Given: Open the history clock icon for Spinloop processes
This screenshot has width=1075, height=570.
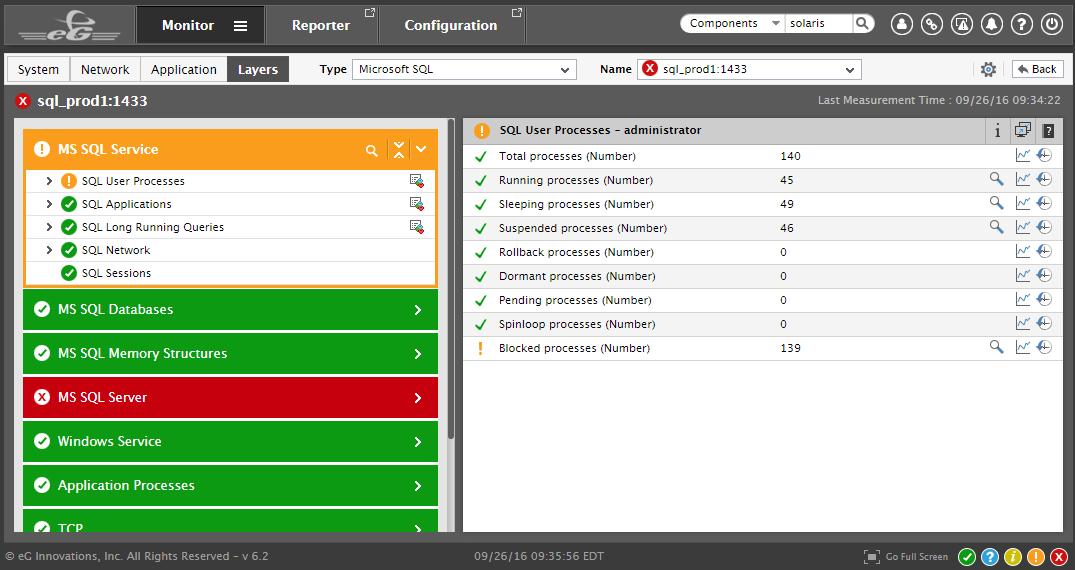Looking at the screenshot, I should (x=1044, y=324).
